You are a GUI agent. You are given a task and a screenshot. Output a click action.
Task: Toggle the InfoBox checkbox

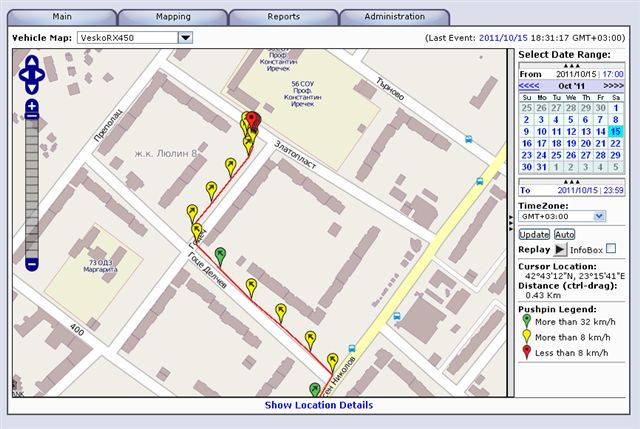click(x=610, y=249)
